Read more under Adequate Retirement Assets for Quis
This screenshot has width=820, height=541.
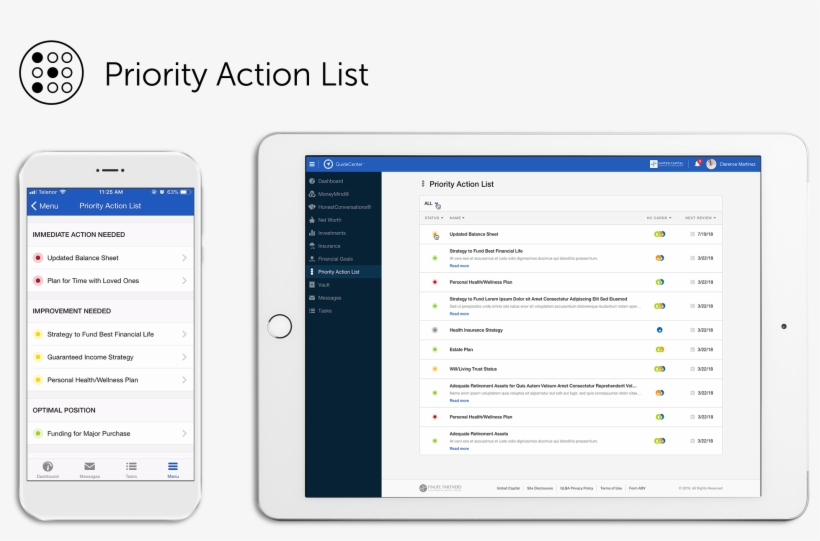coord(459,401)
